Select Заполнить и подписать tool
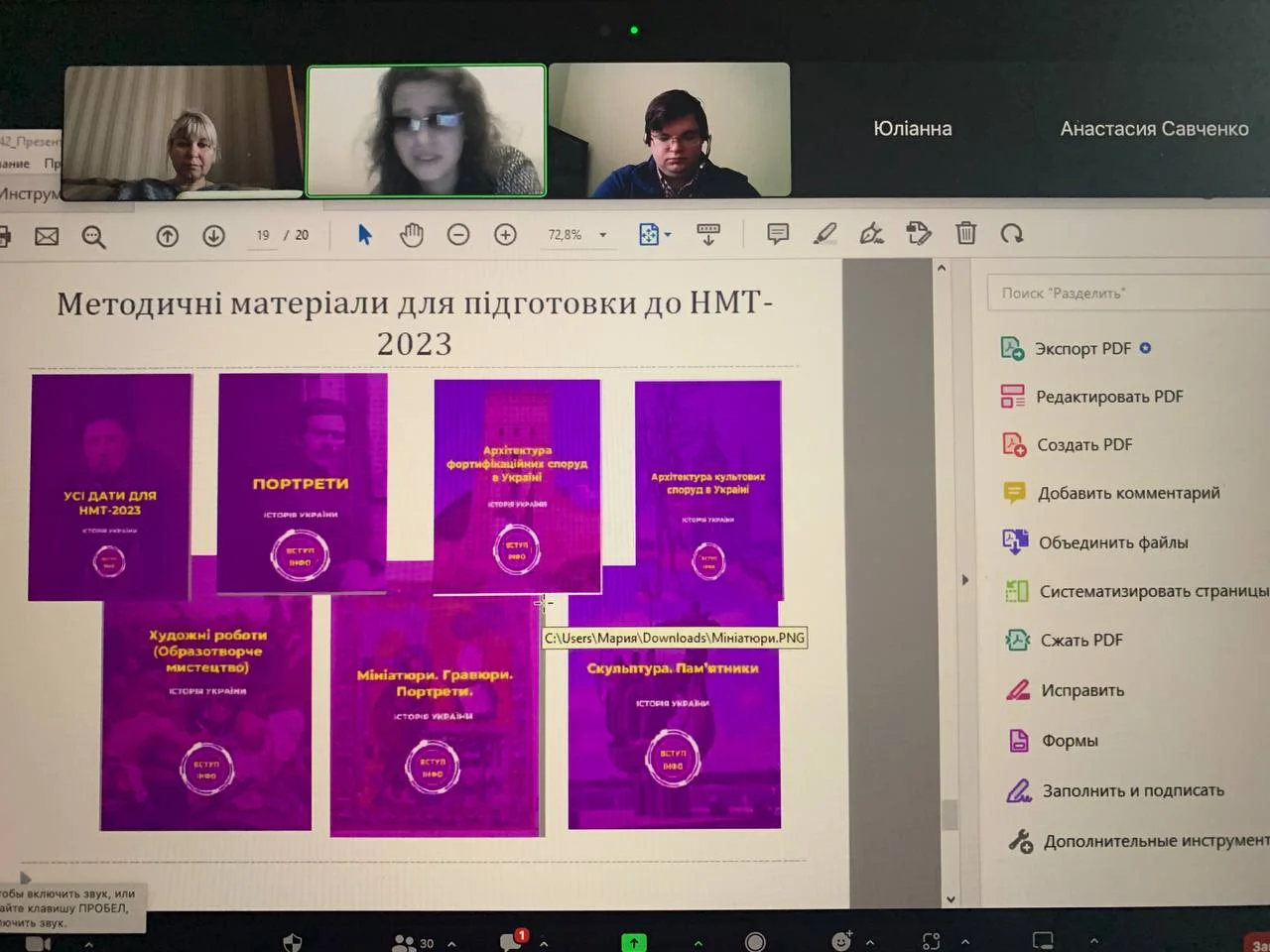This screenshot has height=952, width=1270. tap(1115, 791)
